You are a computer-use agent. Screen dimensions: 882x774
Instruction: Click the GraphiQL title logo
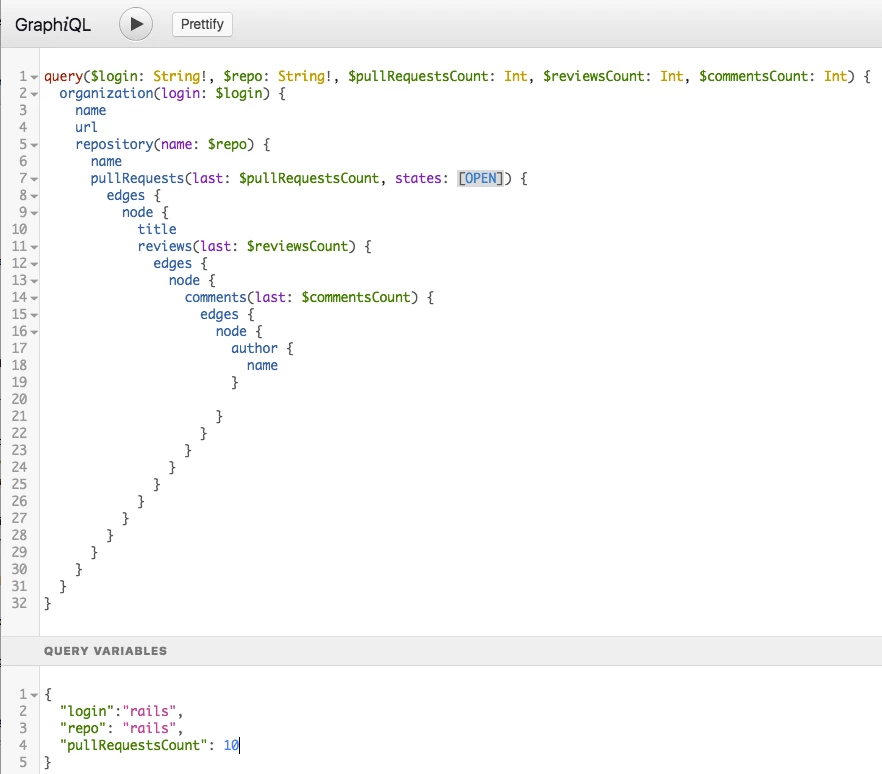point(53,25)
